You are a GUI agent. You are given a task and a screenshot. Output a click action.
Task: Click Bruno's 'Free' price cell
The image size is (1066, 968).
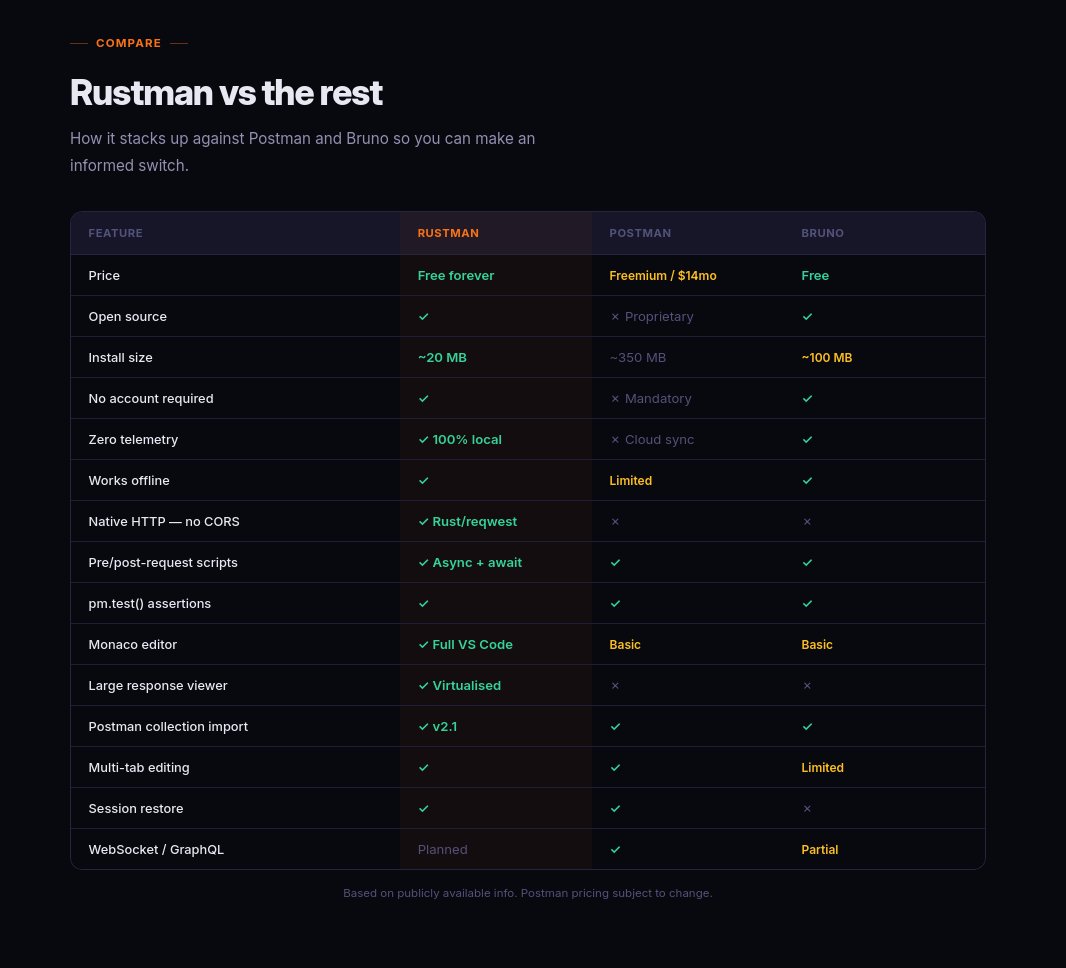[814, 275]
